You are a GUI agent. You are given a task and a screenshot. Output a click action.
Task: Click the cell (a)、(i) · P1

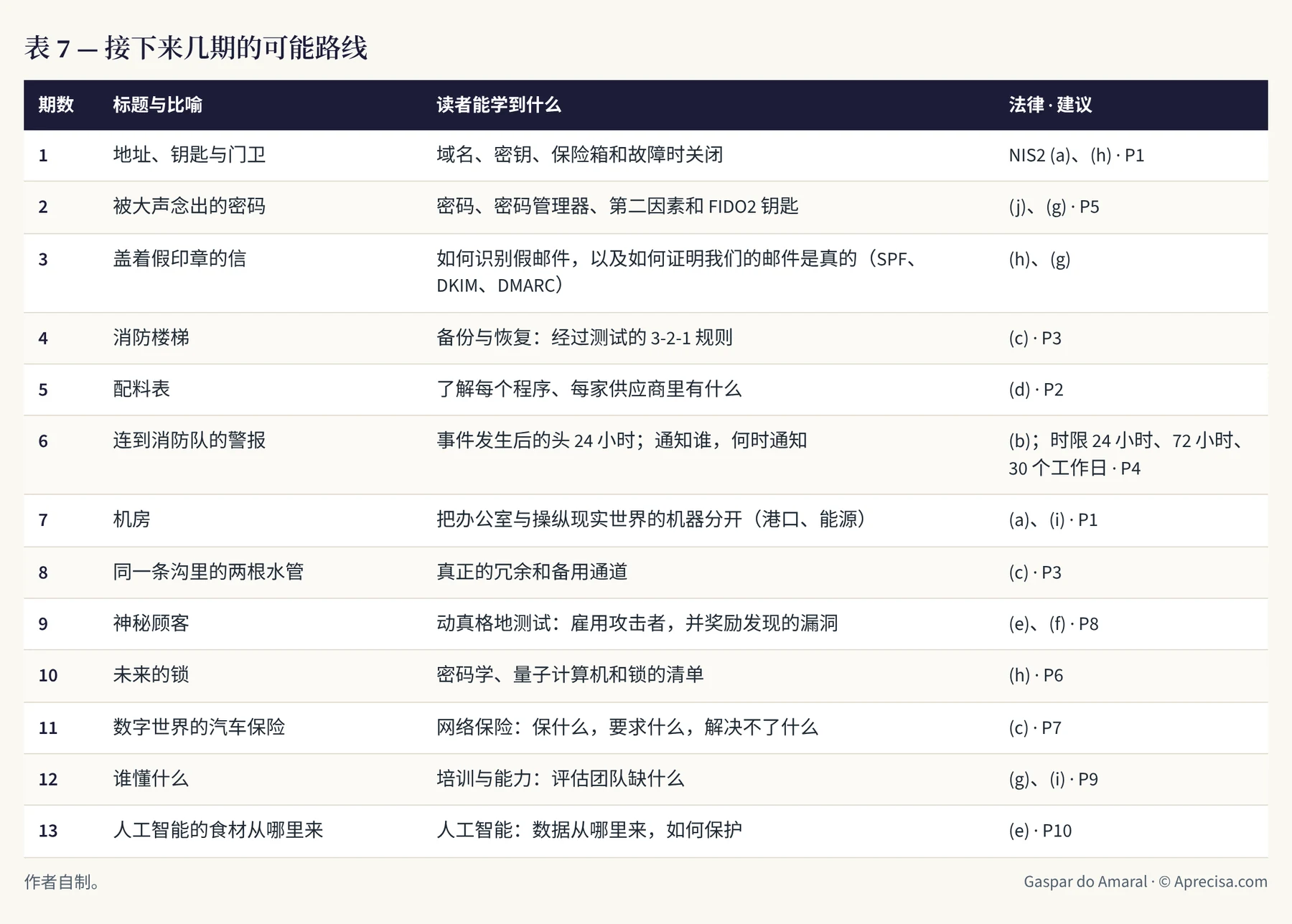pyautogui.click(x=1053, y=519)
